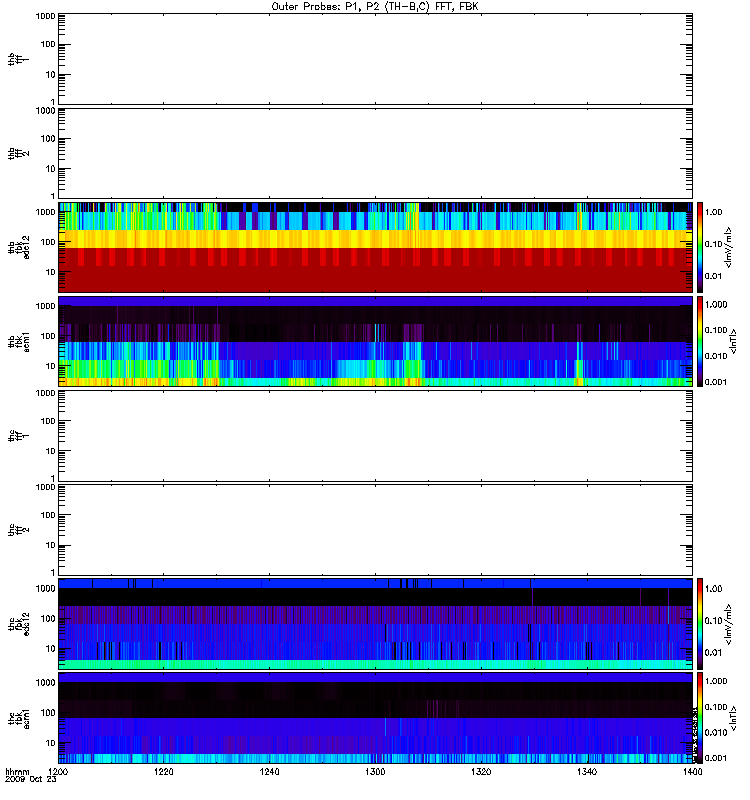Image resolution: width=750 pixels, height=800 pixels.
Task: Click the 1.00 value on thb edc12 color bar
Action: point(713,212)
